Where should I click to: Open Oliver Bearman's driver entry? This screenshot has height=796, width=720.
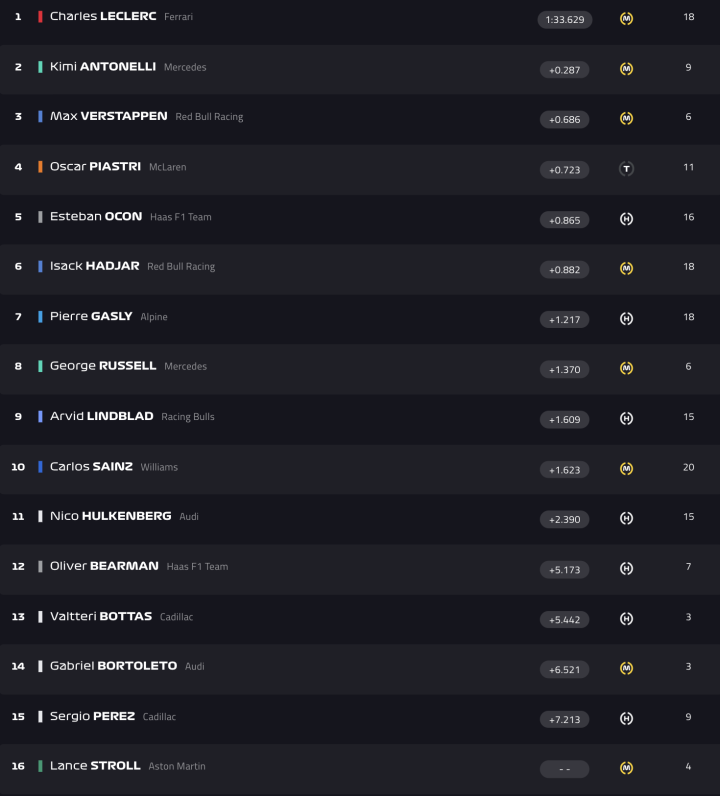[104, 566]
